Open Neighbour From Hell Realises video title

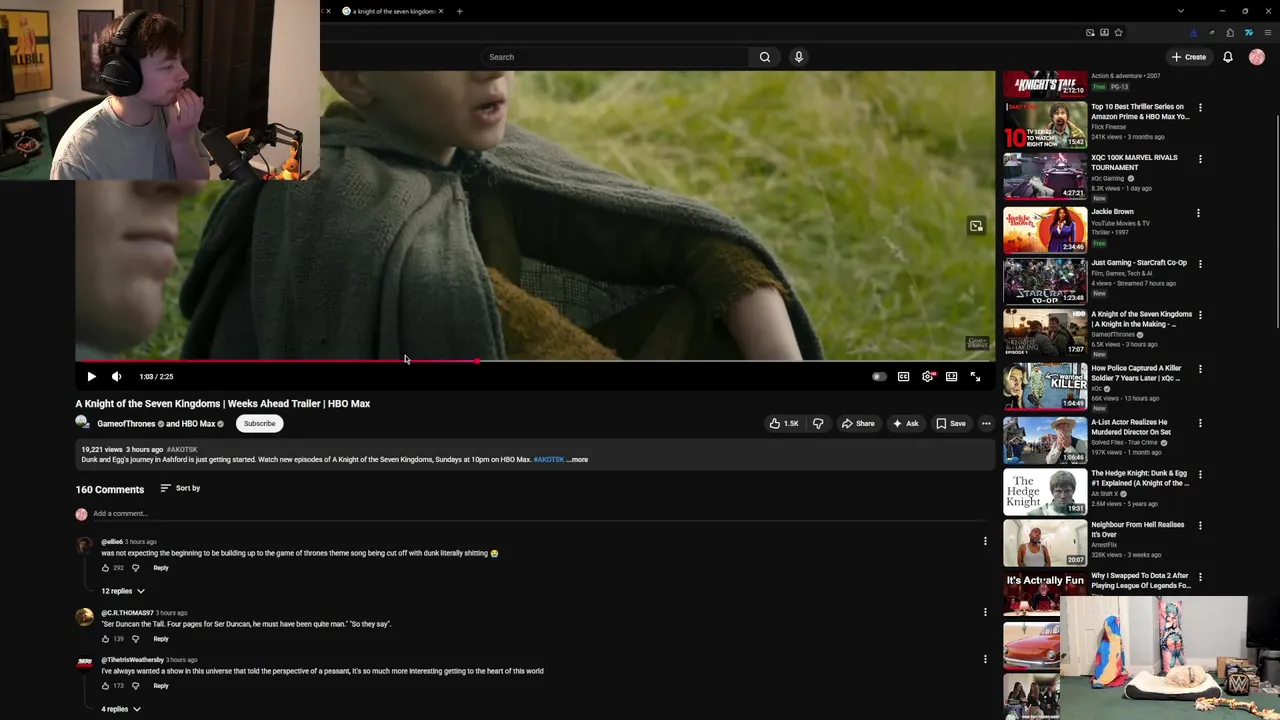(x=1138, y=529)
